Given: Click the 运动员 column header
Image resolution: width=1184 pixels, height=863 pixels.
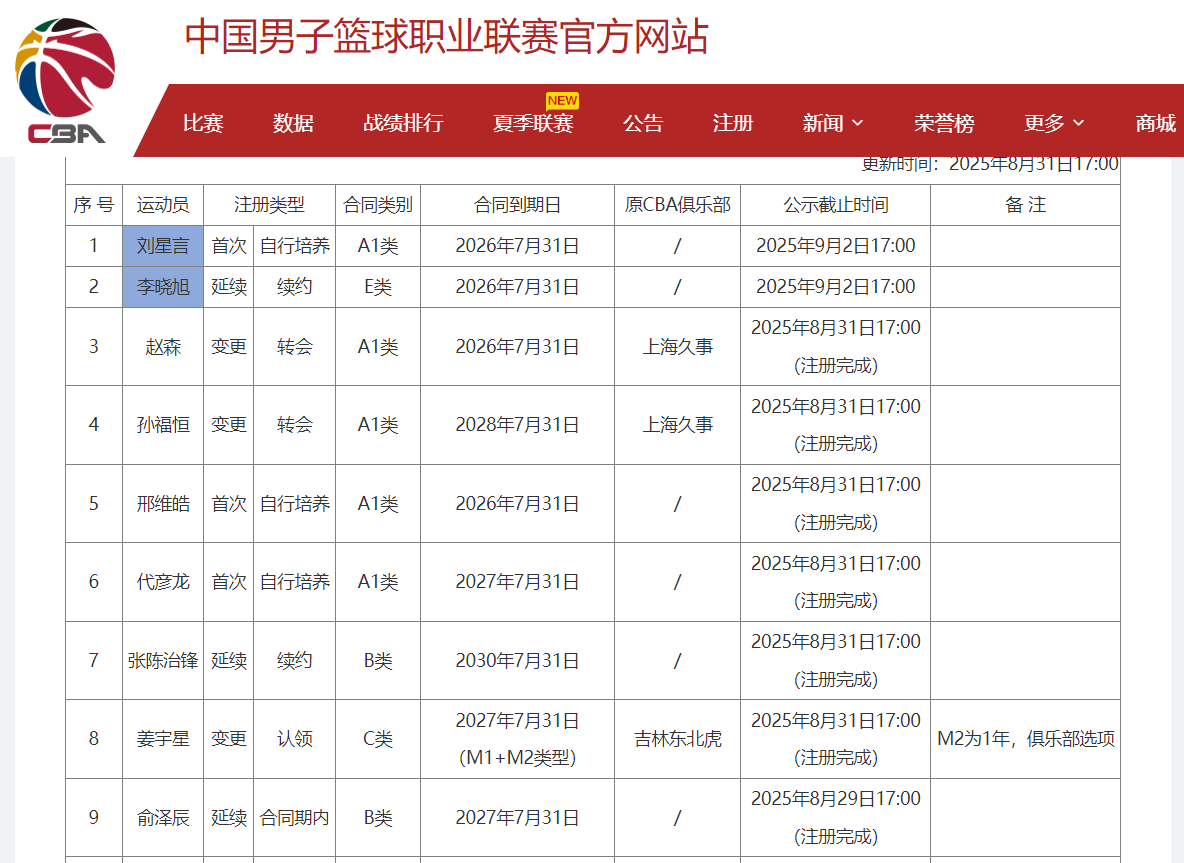Looking at the screenshot, I should (x=163, y=205).
